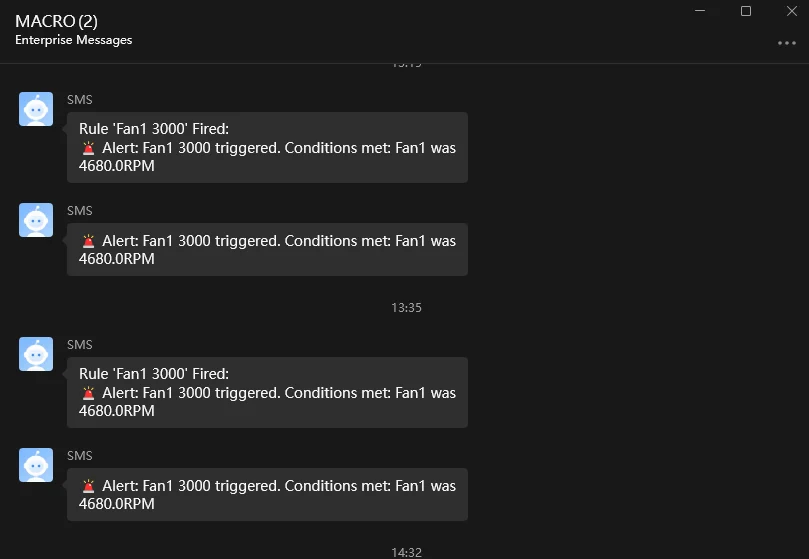The height and width of the screenshot is (559, 809).
Task: Select the 13:35 timestamp separator
Action: click(x=407, y=308)
